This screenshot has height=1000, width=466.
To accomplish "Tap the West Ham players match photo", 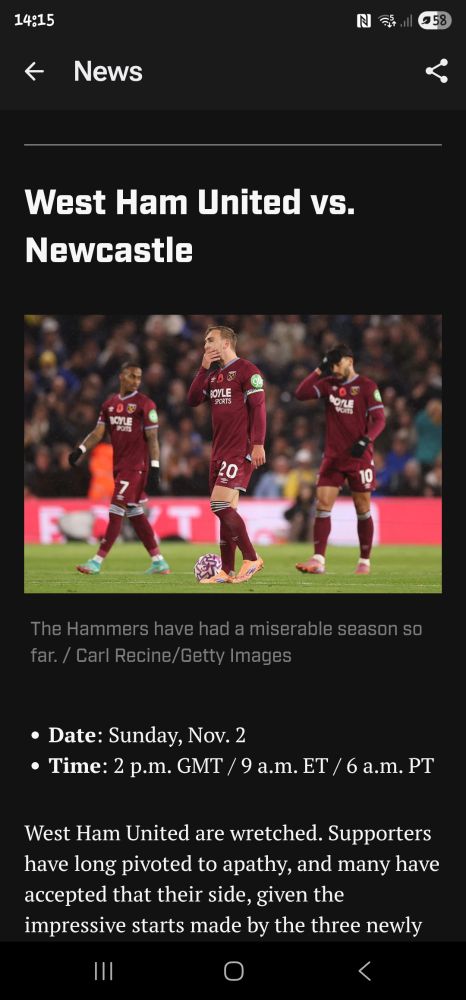I will pos(233,453).
